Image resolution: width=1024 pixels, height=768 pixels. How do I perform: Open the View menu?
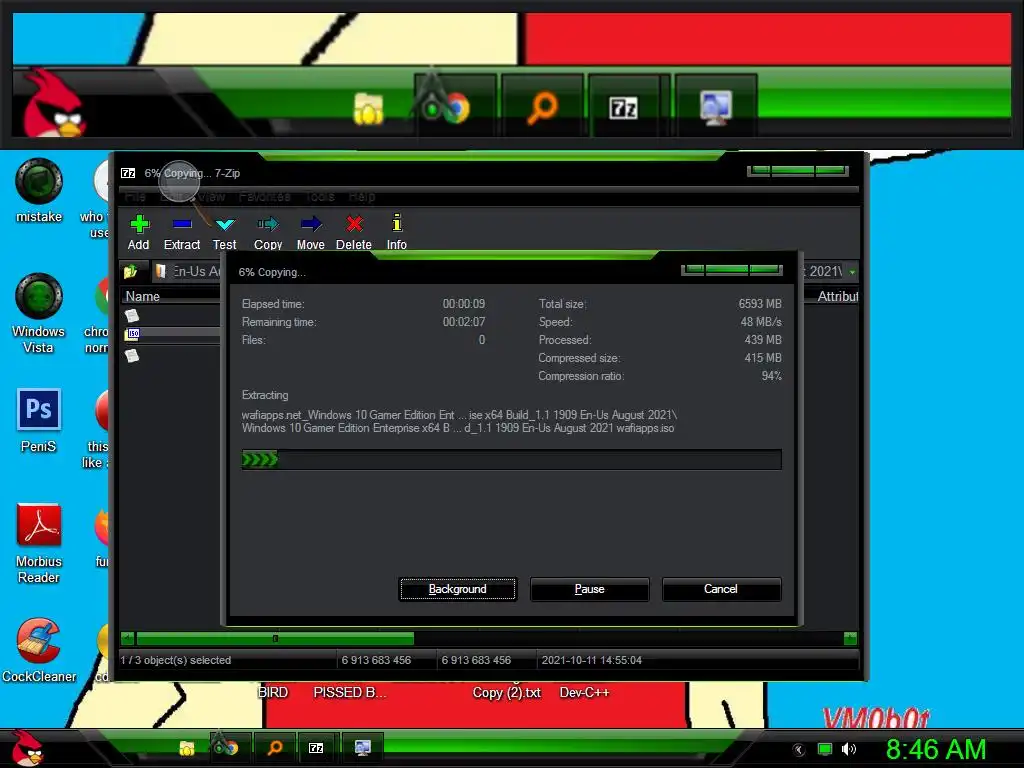(212, 197)
